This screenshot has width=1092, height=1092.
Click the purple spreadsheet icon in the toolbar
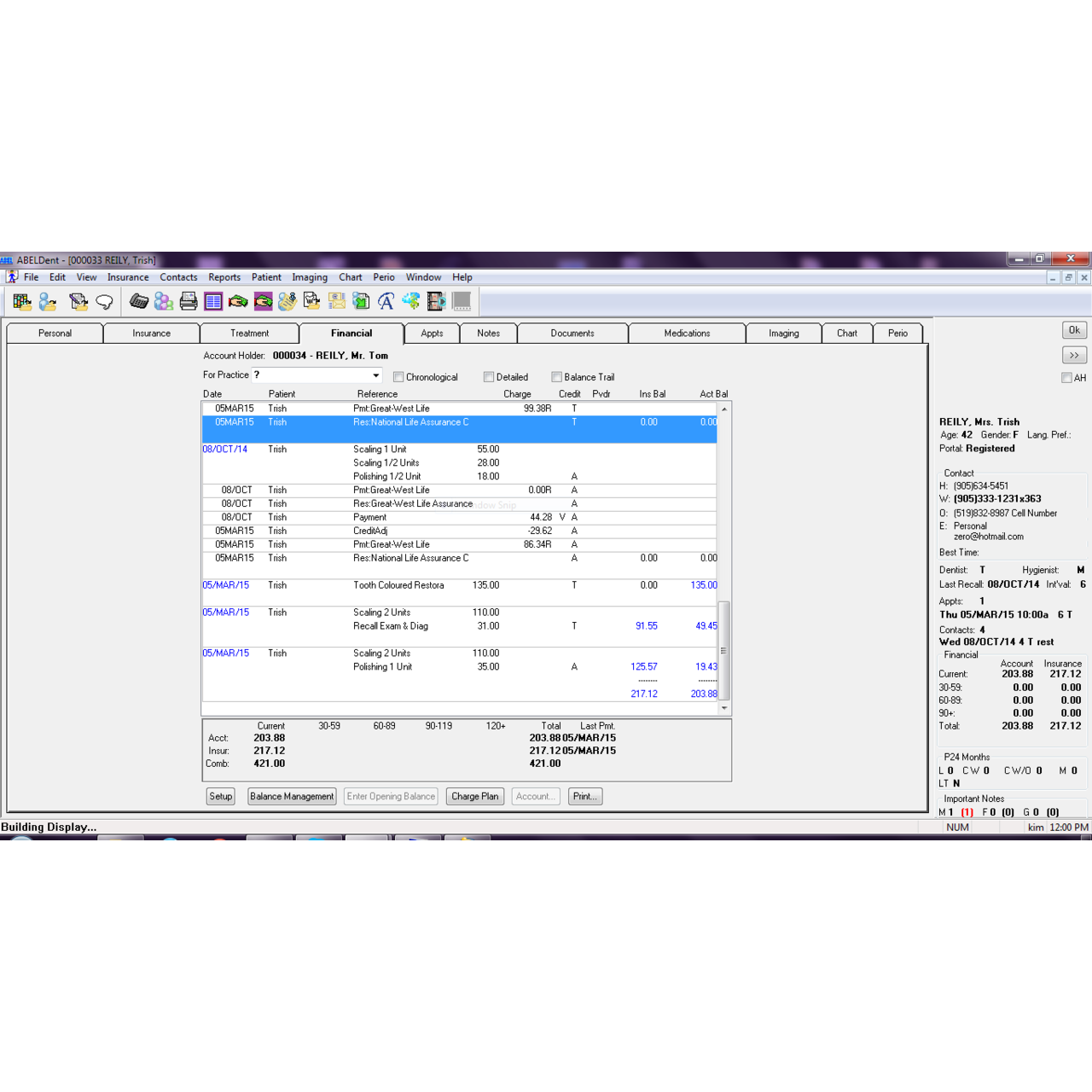213,301
